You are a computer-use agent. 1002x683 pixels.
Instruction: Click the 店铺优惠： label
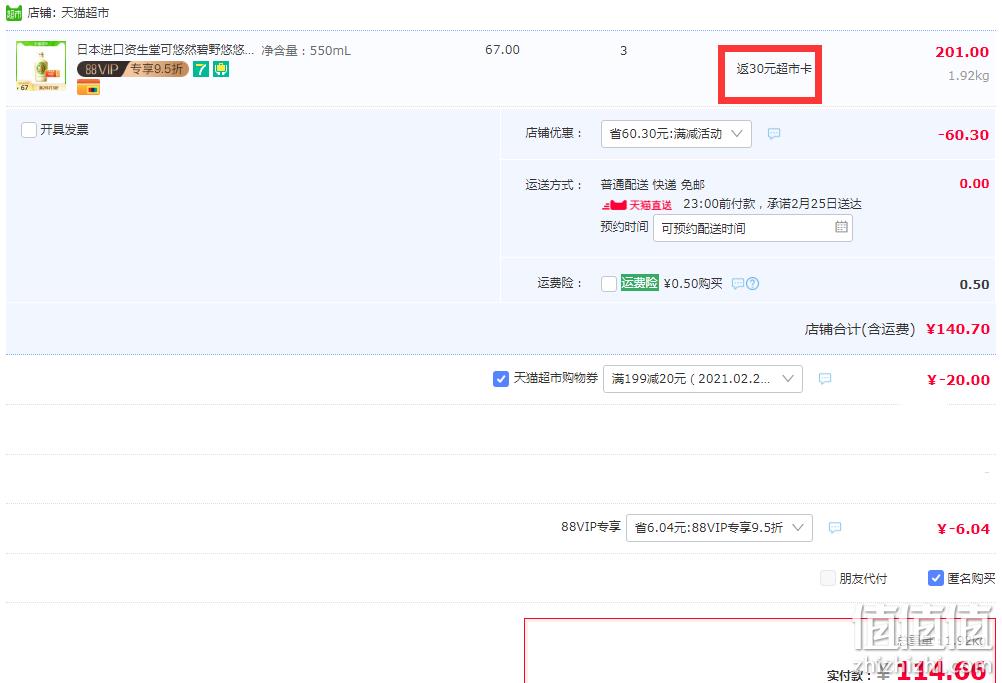(x=554, y=133)
